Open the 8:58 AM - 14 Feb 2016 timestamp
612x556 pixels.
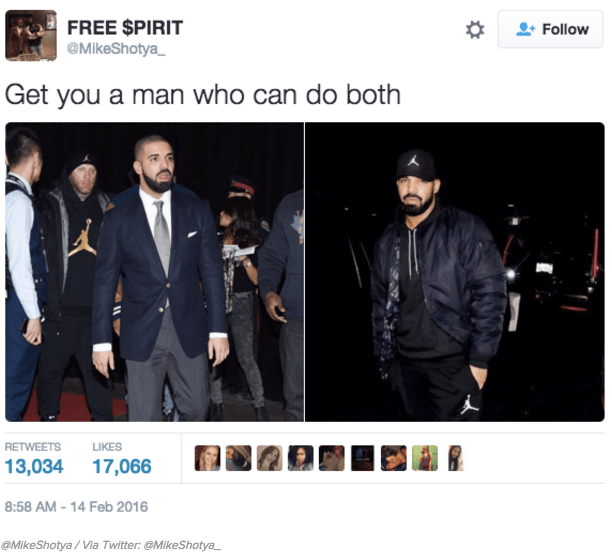coord(76,507)
